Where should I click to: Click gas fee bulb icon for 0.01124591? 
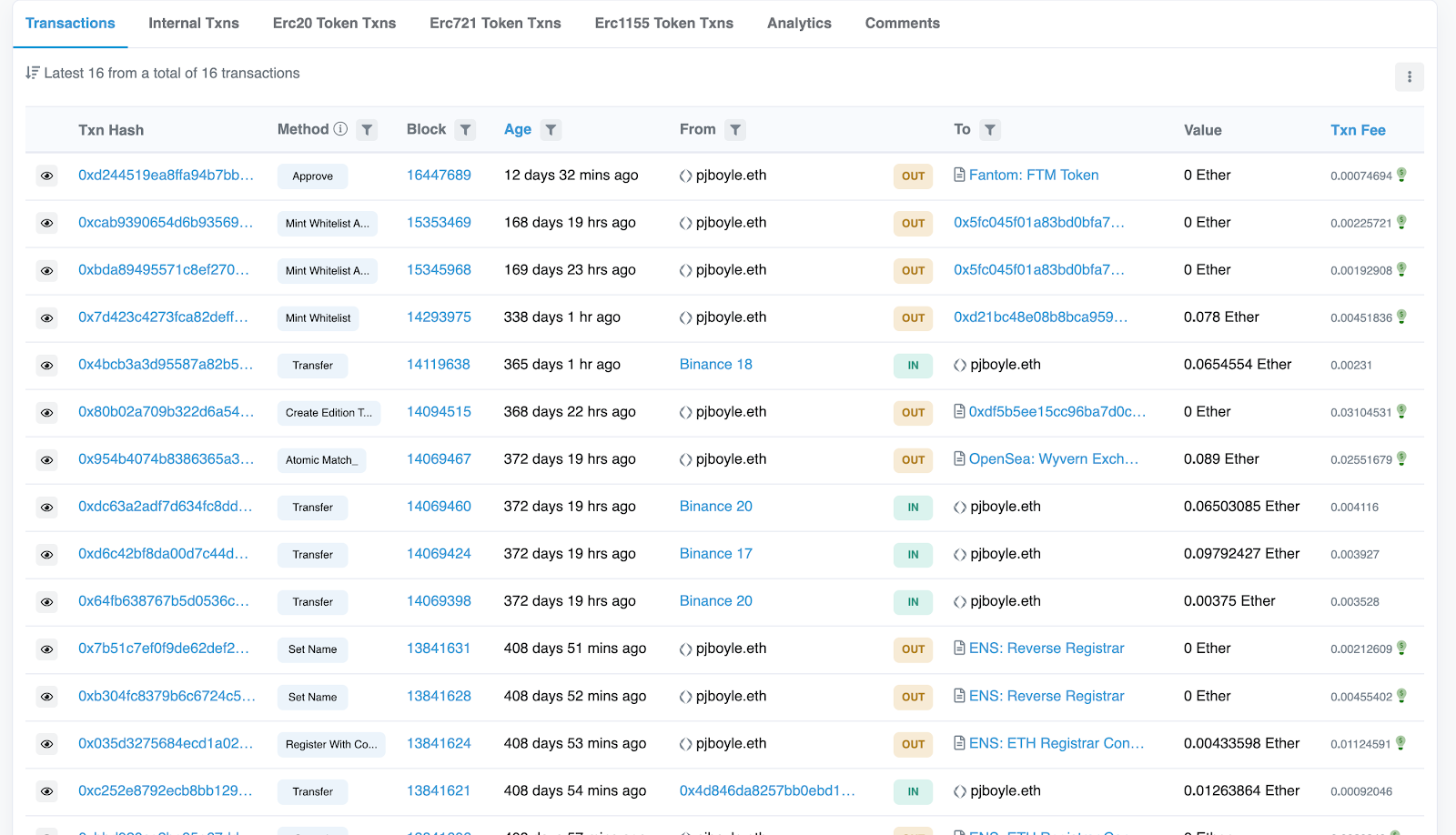1400,743
